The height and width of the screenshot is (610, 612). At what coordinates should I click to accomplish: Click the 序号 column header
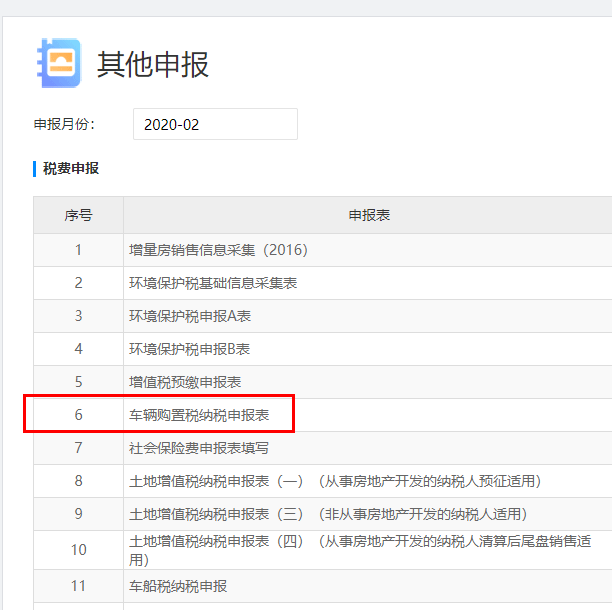78,215
